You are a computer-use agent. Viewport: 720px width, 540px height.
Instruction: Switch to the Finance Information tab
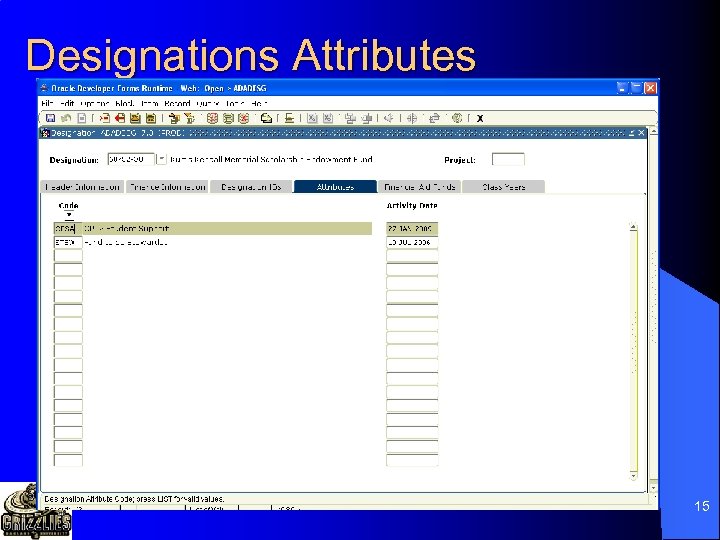click(167, 187)
